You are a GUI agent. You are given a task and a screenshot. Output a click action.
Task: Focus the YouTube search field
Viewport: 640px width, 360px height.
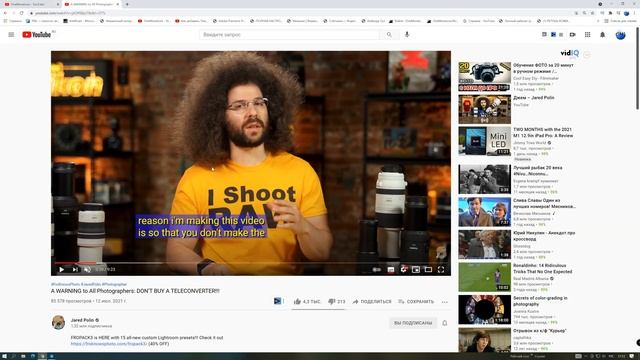(x=290, y=35)
